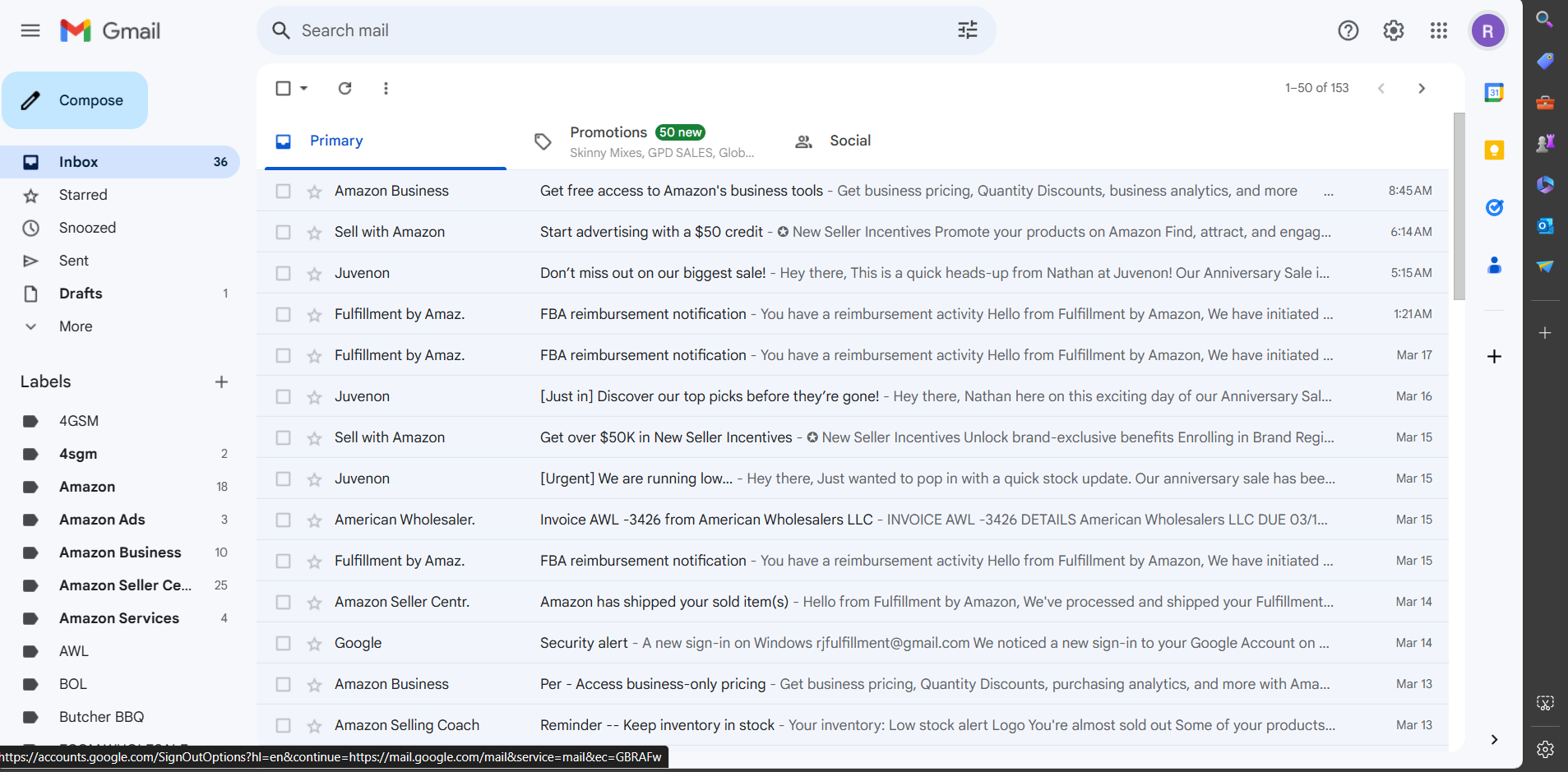Open Google Tasks side panel icon
The height and width of the screenshot is (772, 1568).
tap(1495, 207)
